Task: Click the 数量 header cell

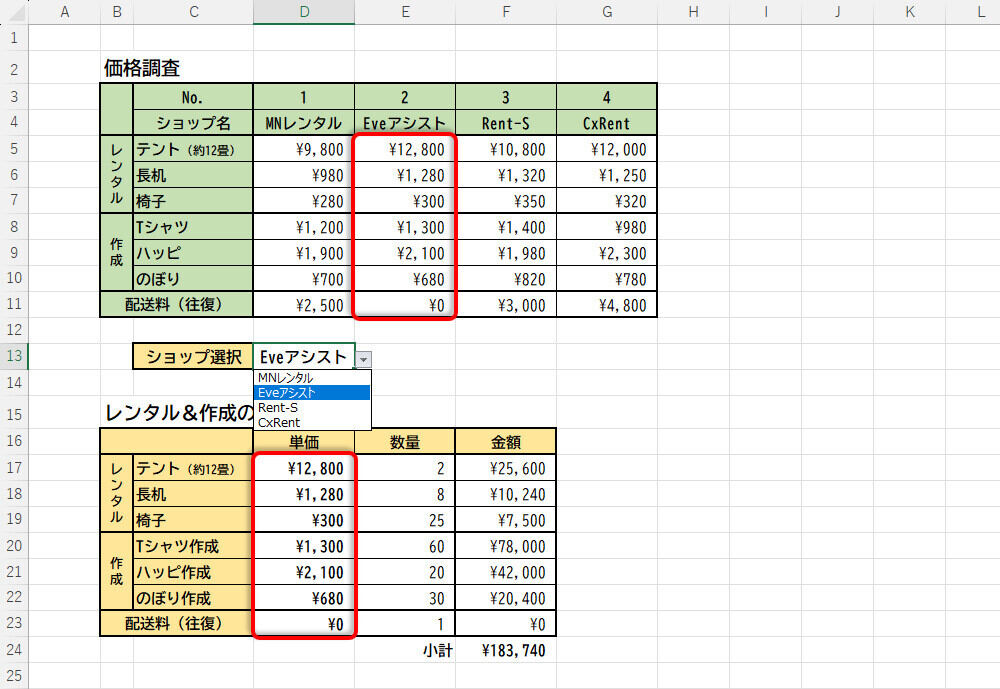Action: tap(405, 442)
